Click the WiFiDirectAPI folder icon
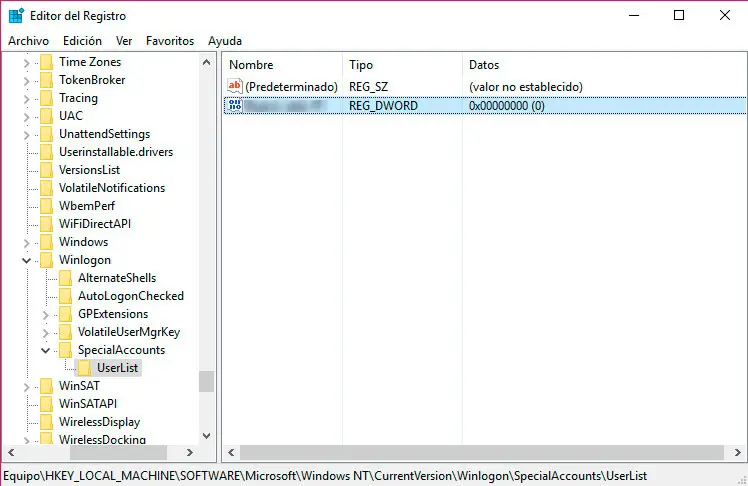This screenshot has width=748, height=486. click(46, 224)
